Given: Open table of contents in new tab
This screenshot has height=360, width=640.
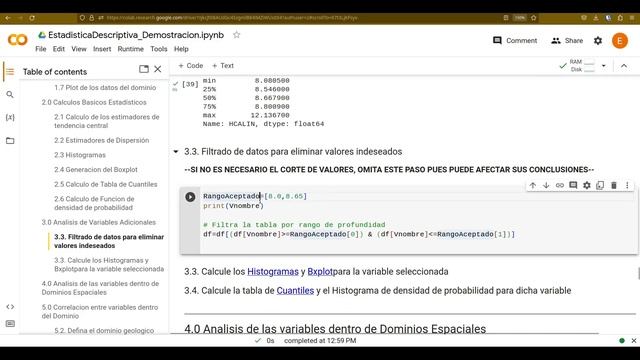Looking at the screenshot, I should pyautogui.click(x=144, y=69).
